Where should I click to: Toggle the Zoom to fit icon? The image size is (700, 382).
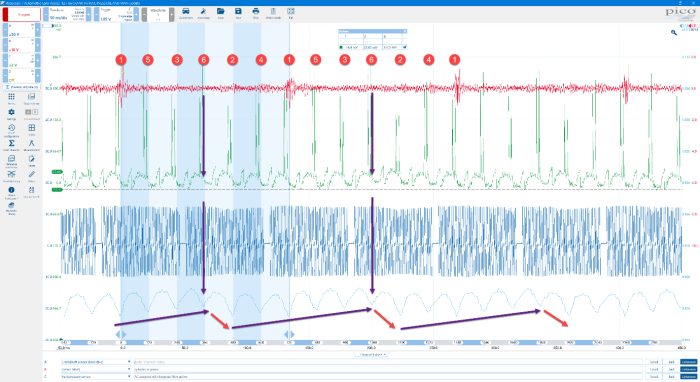[291, 13]
